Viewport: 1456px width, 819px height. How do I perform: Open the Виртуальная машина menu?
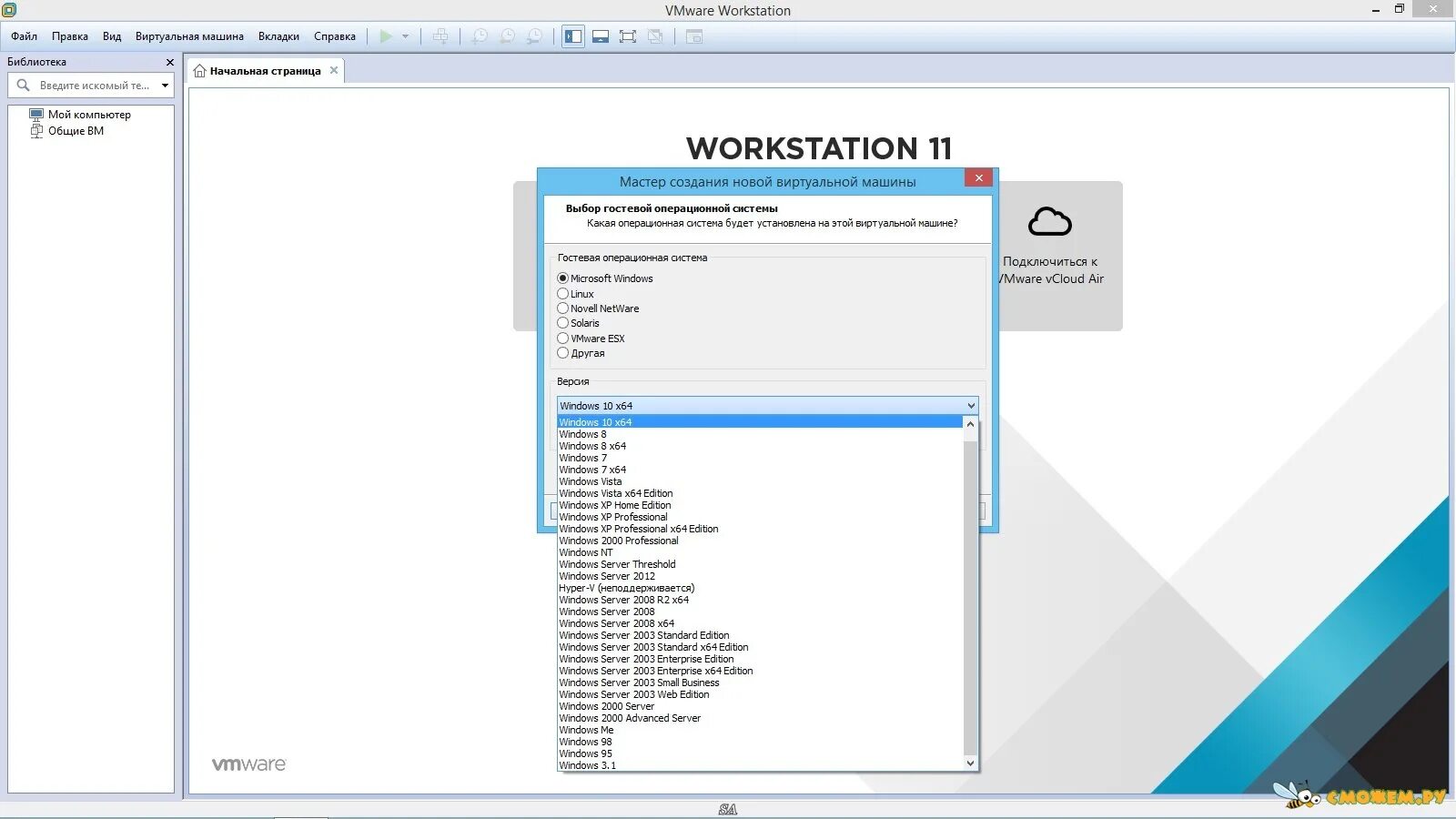pos(188,36)
